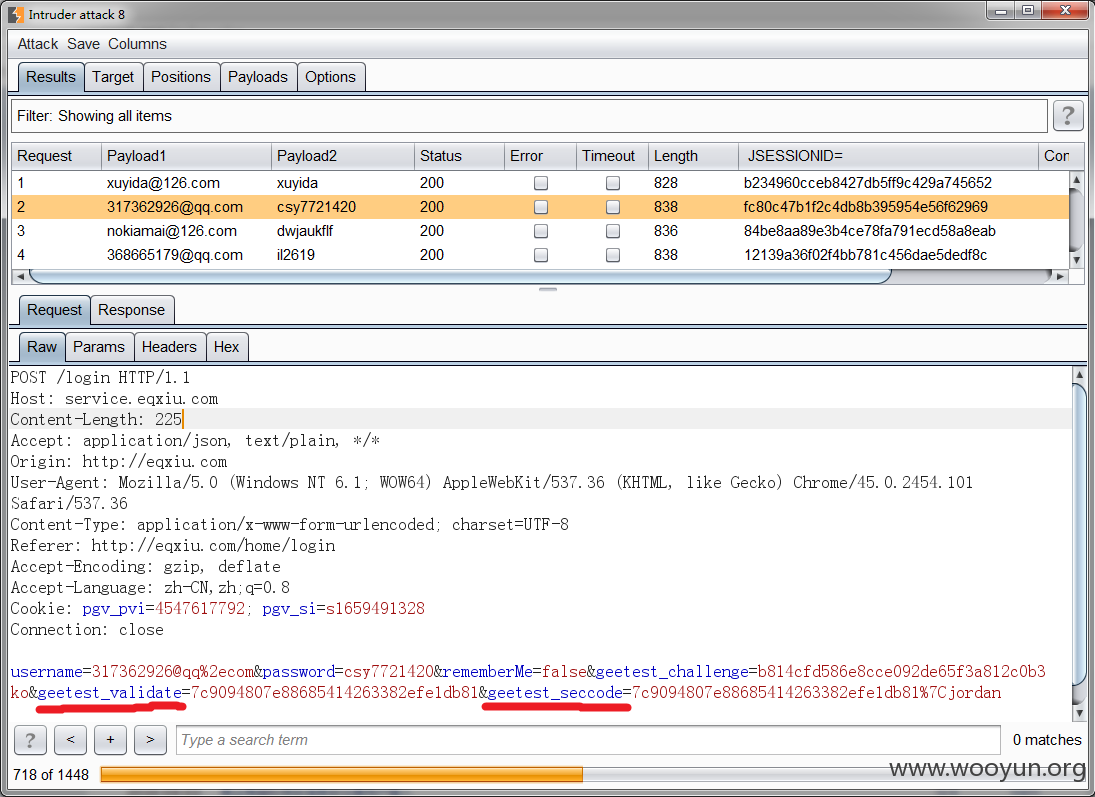Image resolution: width=1095 pixels, height=797 pixels.
Task: Sort by Timeout column header
Action: click(612, 156)
